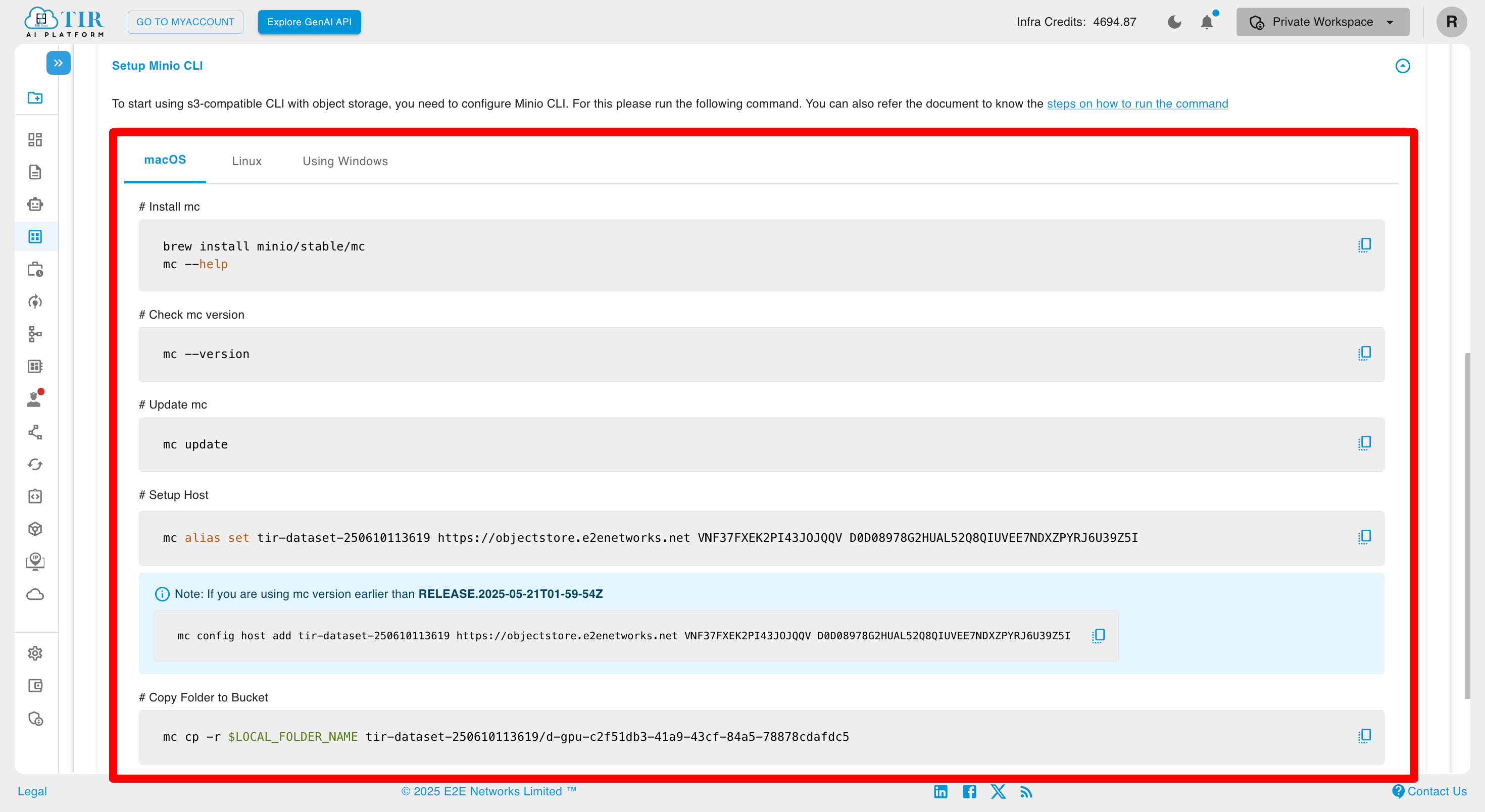Open the RSS feed footer icon
Screen dimensions: 1485x812
coord(1026,792)
